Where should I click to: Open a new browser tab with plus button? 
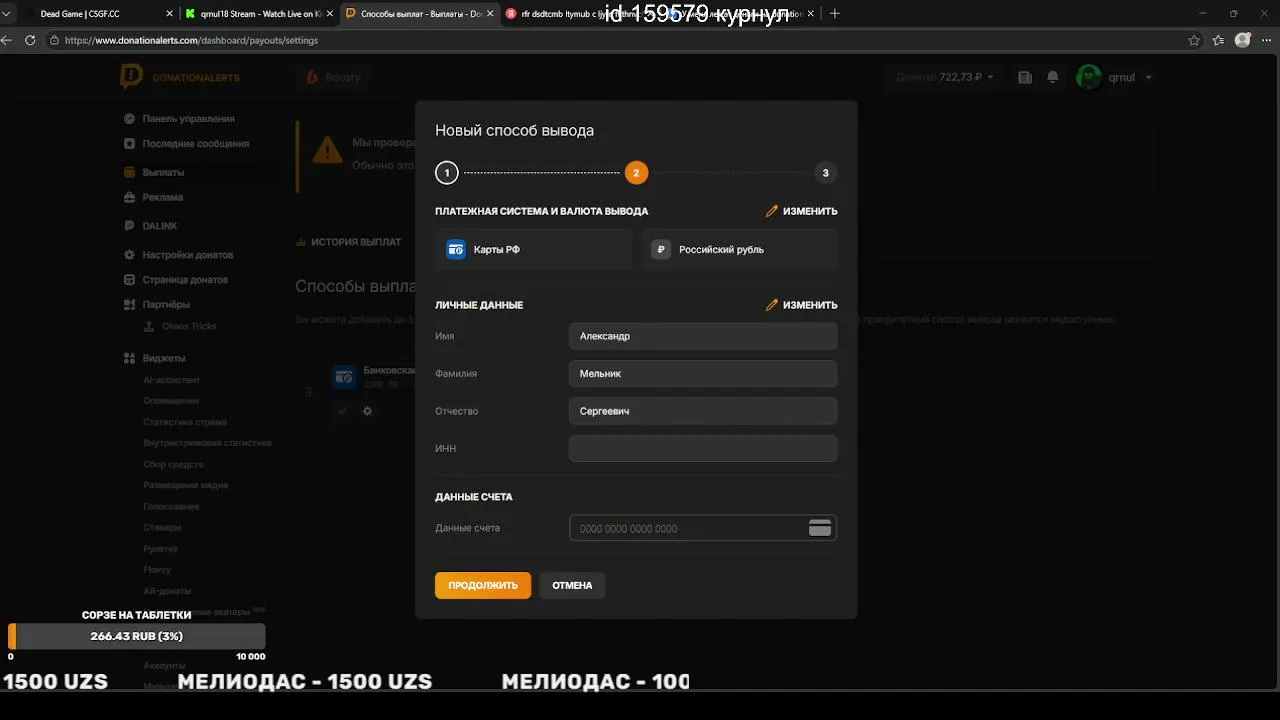click(835, 14)
